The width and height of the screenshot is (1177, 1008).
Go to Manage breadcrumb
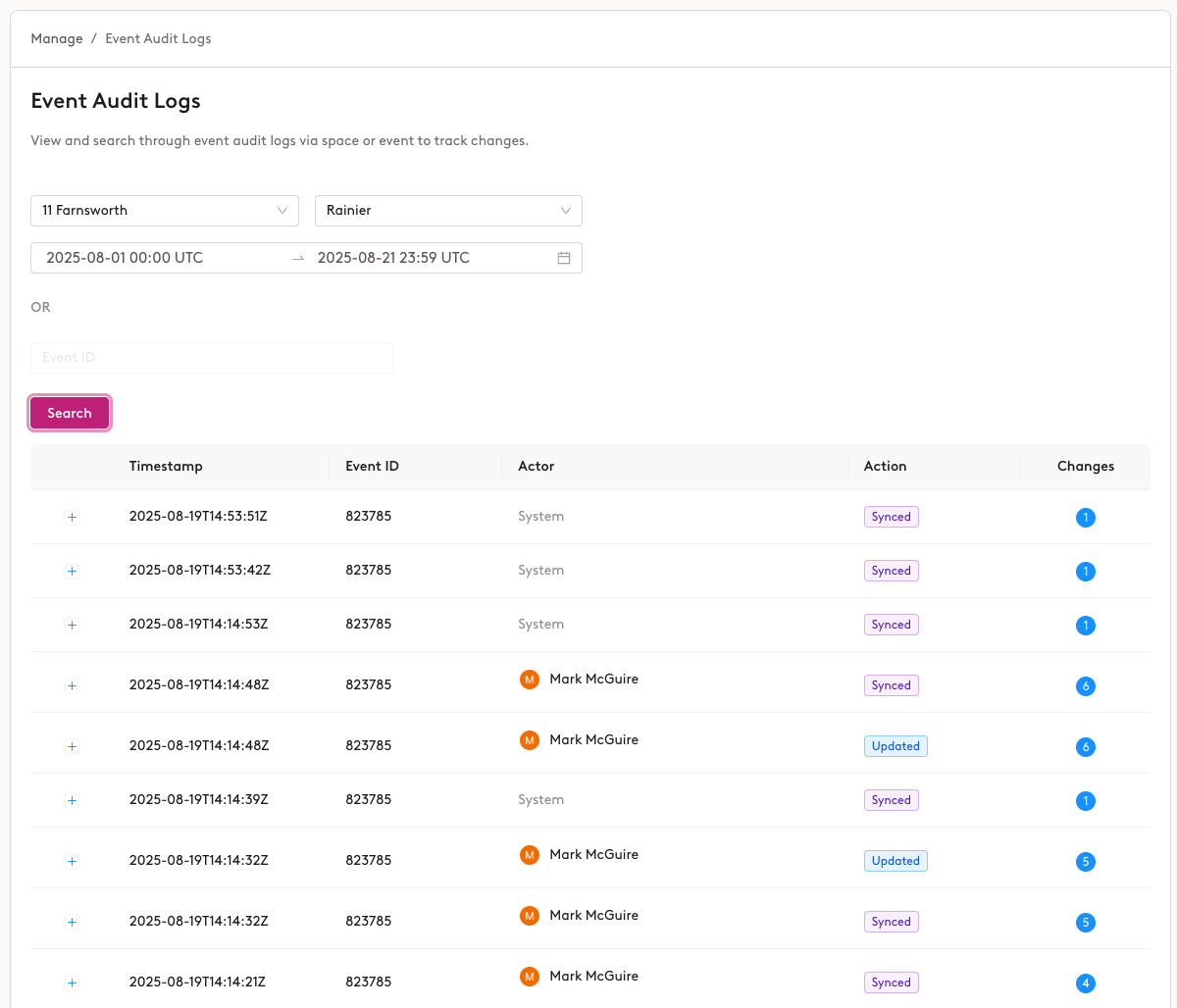point(57,39)
